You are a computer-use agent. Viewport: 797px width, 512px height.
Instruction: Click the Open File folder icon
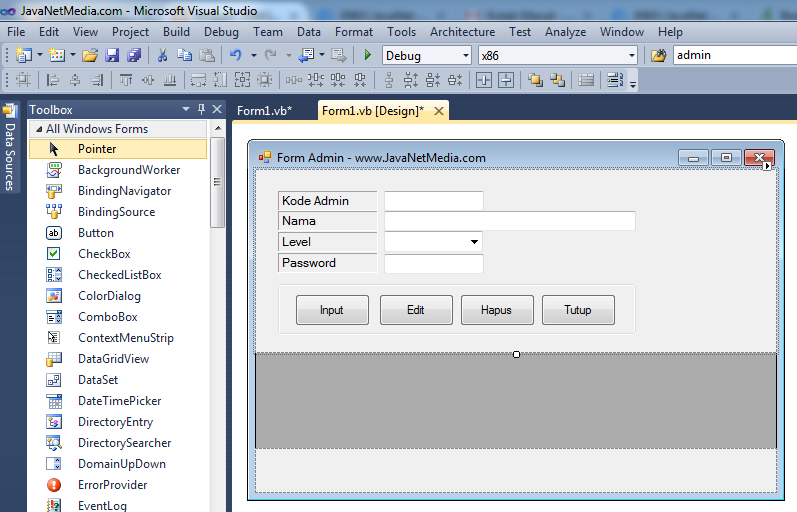click(90, 55)
